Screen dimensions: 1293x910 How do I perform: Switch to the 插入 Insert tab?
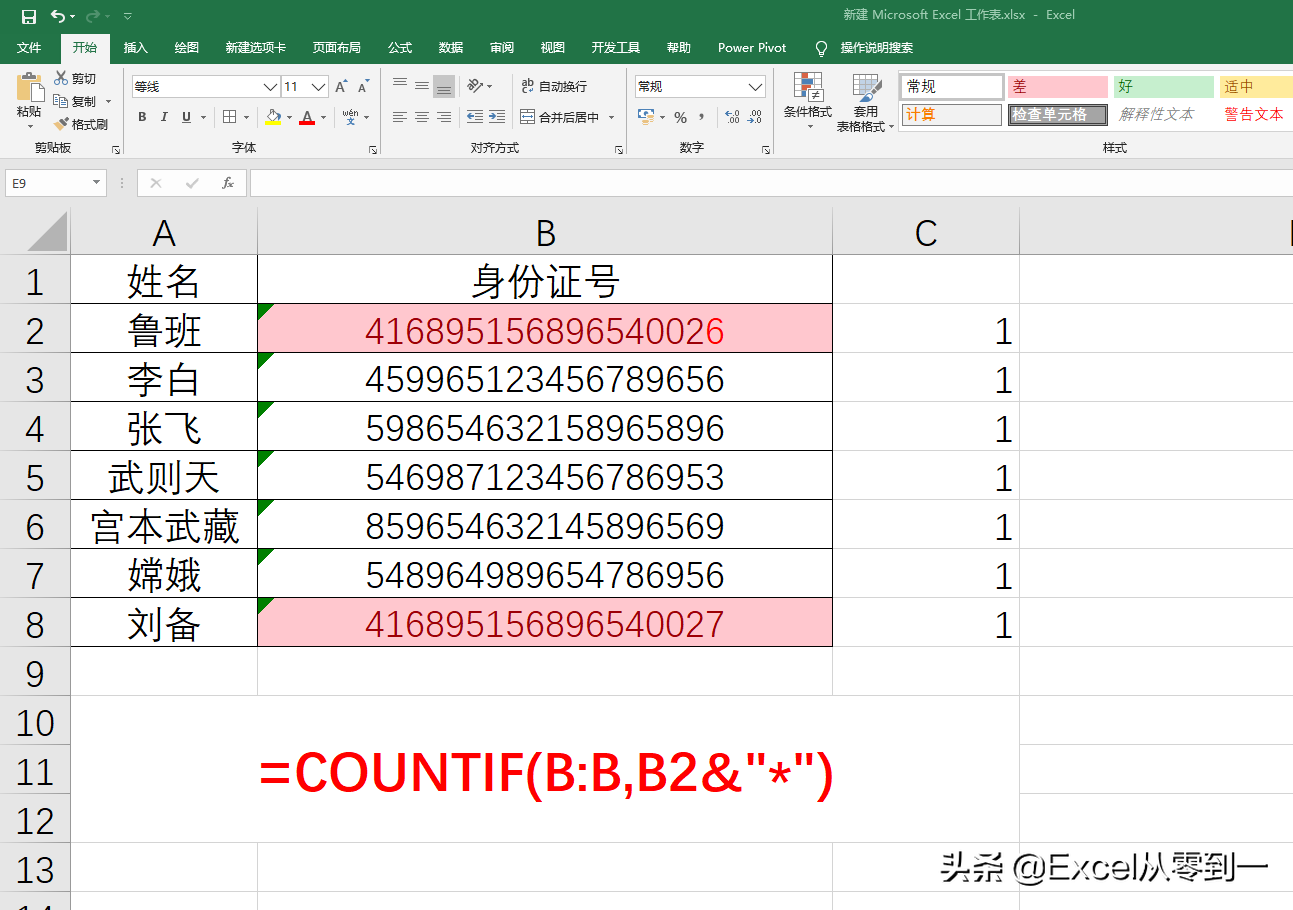[x=135, y=47]
